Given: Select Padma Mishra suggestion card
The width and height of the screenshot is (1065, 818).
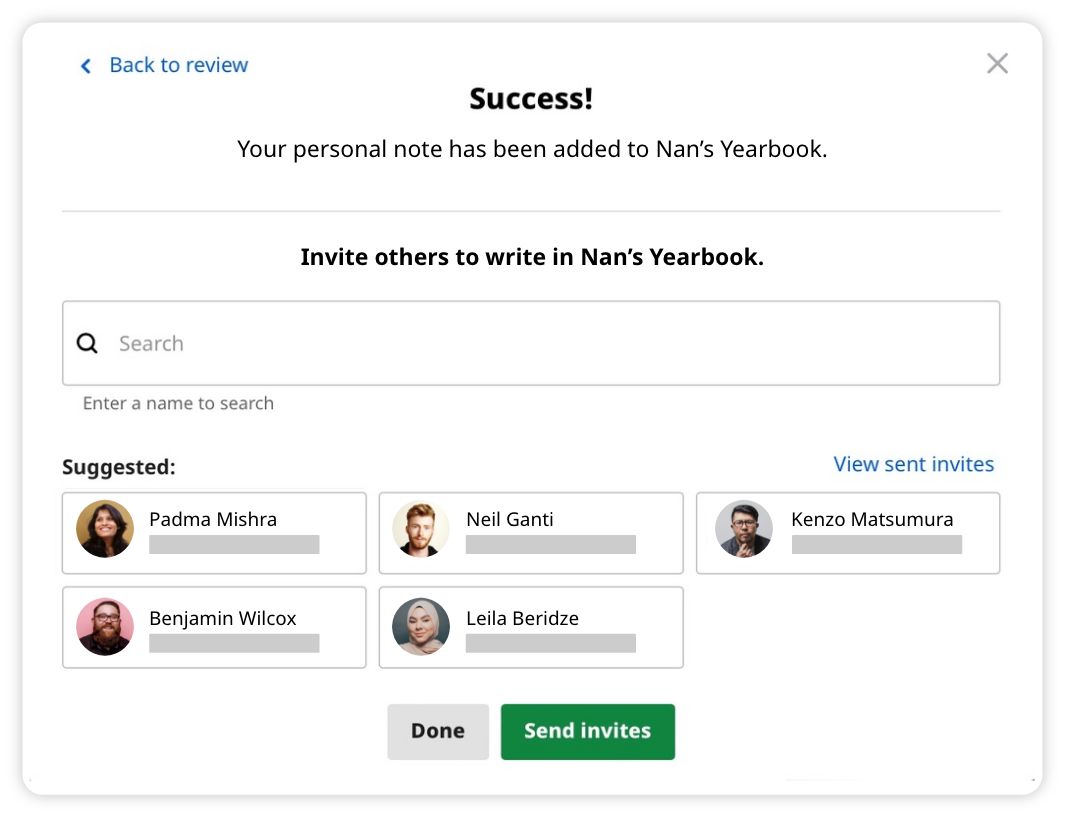Looking at the screenshot, I should click(x=214, y=533).
